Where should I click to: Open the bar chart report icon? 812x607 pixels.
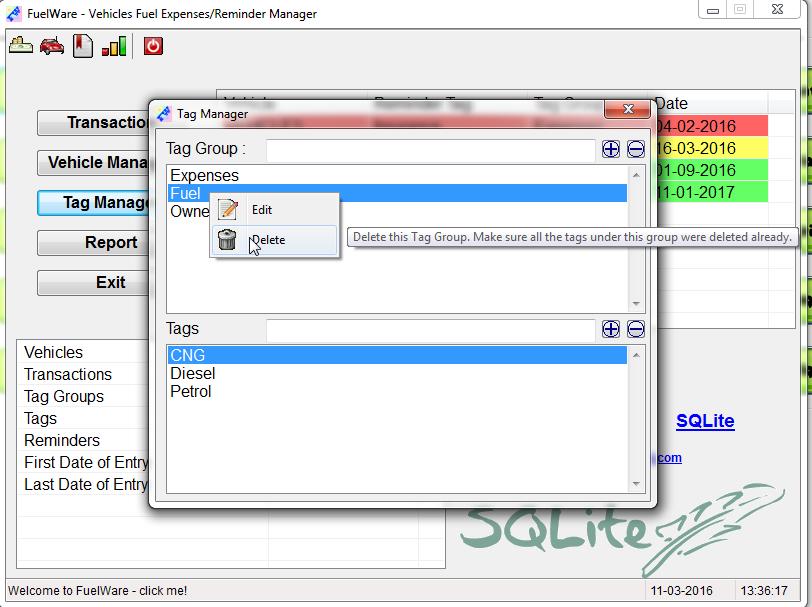114,46
